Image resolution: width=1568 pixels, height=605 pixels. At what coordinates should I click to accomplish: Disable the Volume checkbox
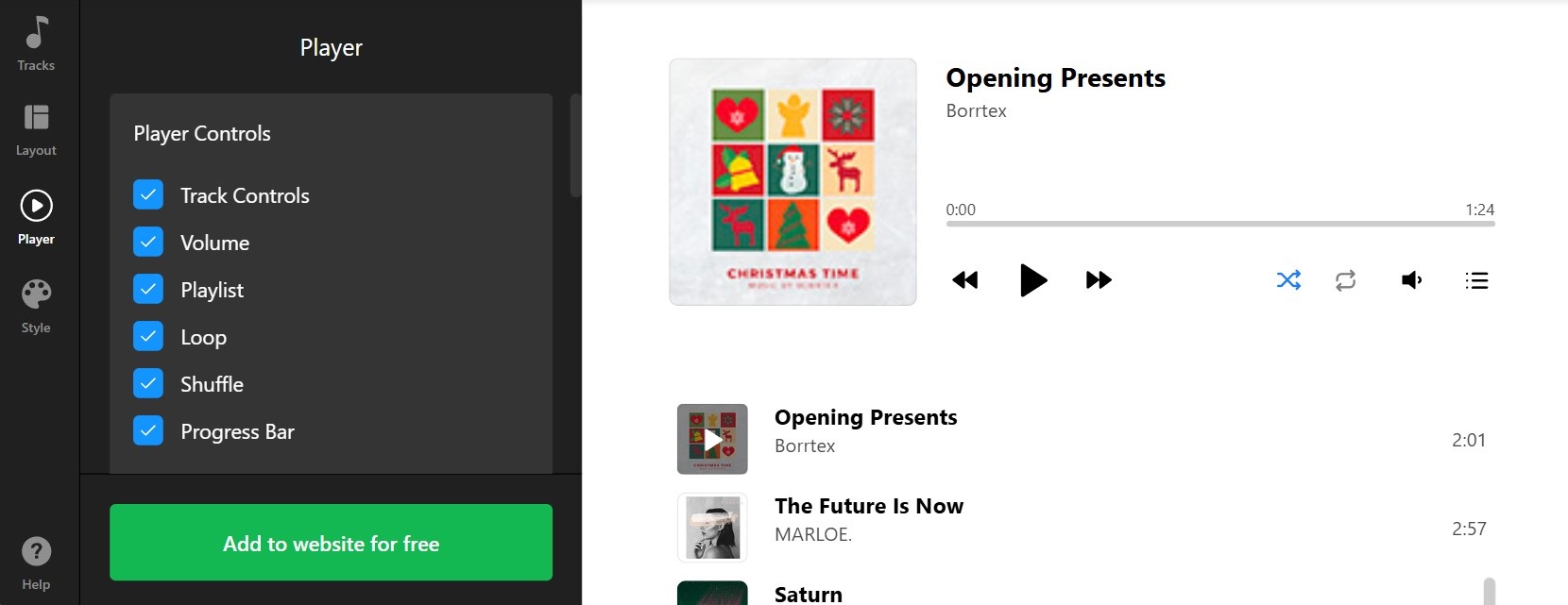pyautogui.click(x=148, y=243)
